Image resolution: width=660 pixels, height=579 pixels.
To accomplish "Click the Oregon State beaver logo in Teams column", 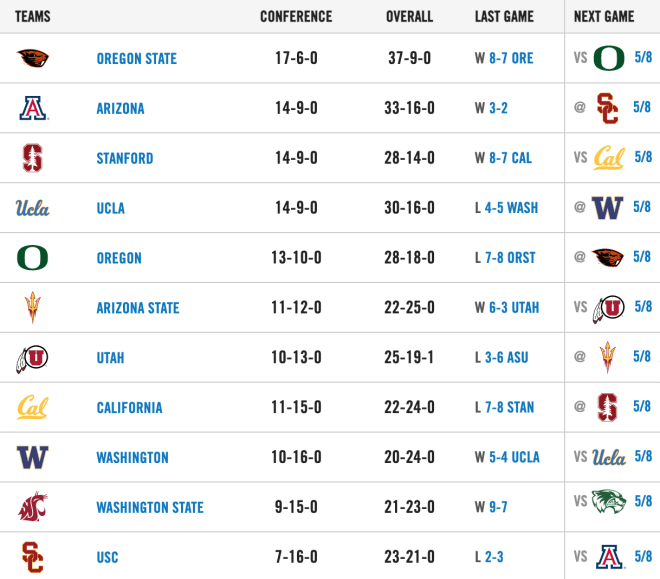I will click(32, 58).
